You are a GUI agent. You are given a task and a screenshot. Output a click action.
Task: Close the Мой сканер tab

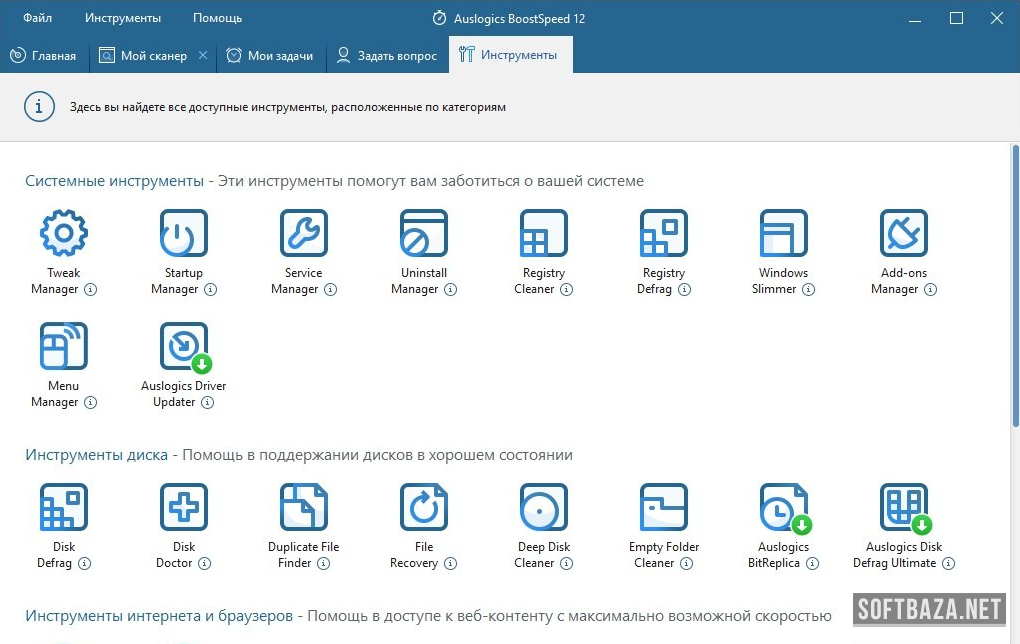tap(203, 56)
